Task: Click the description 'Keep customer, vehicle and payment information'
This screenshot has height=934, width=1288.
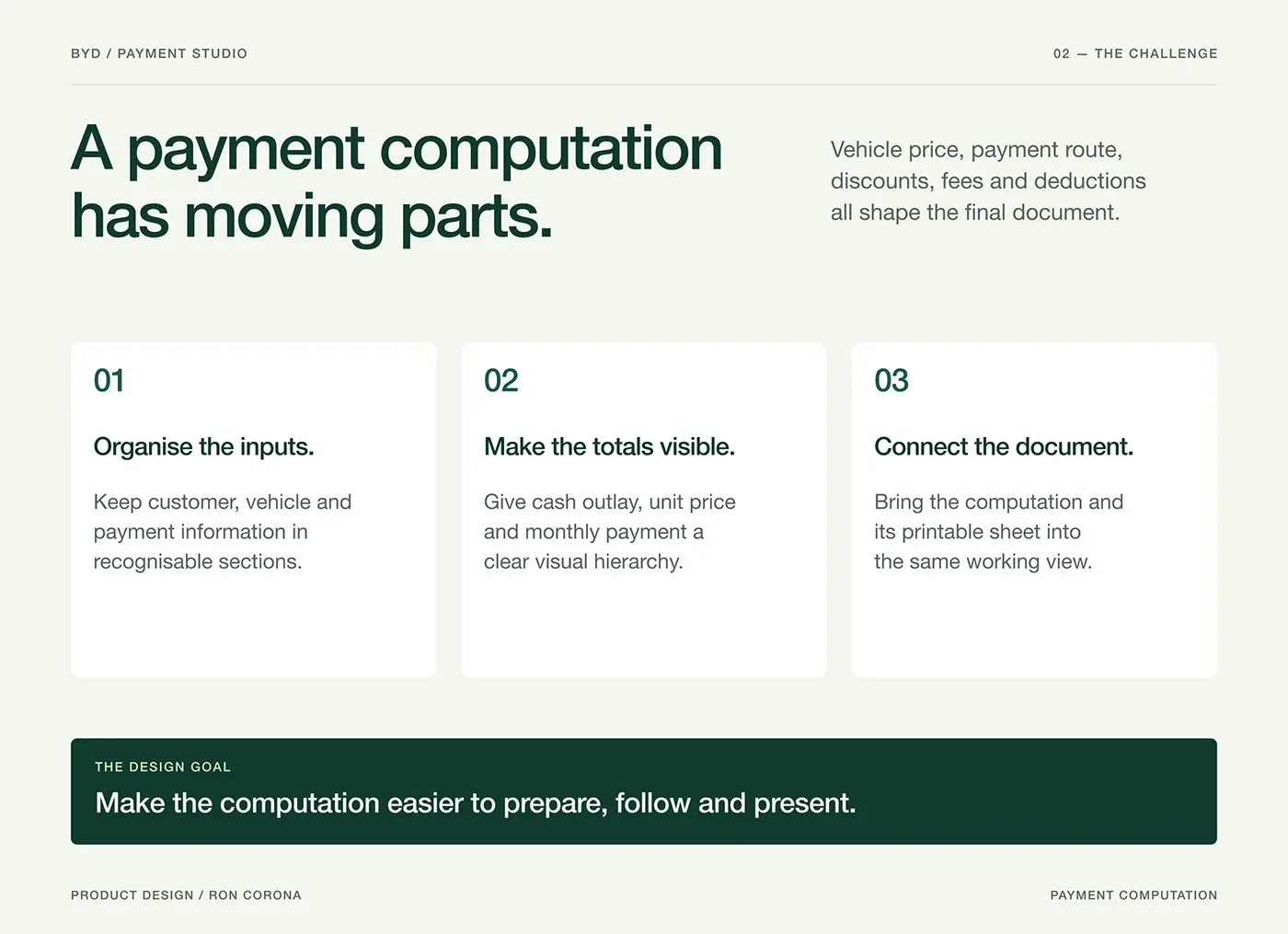Action: coord(223,532)
